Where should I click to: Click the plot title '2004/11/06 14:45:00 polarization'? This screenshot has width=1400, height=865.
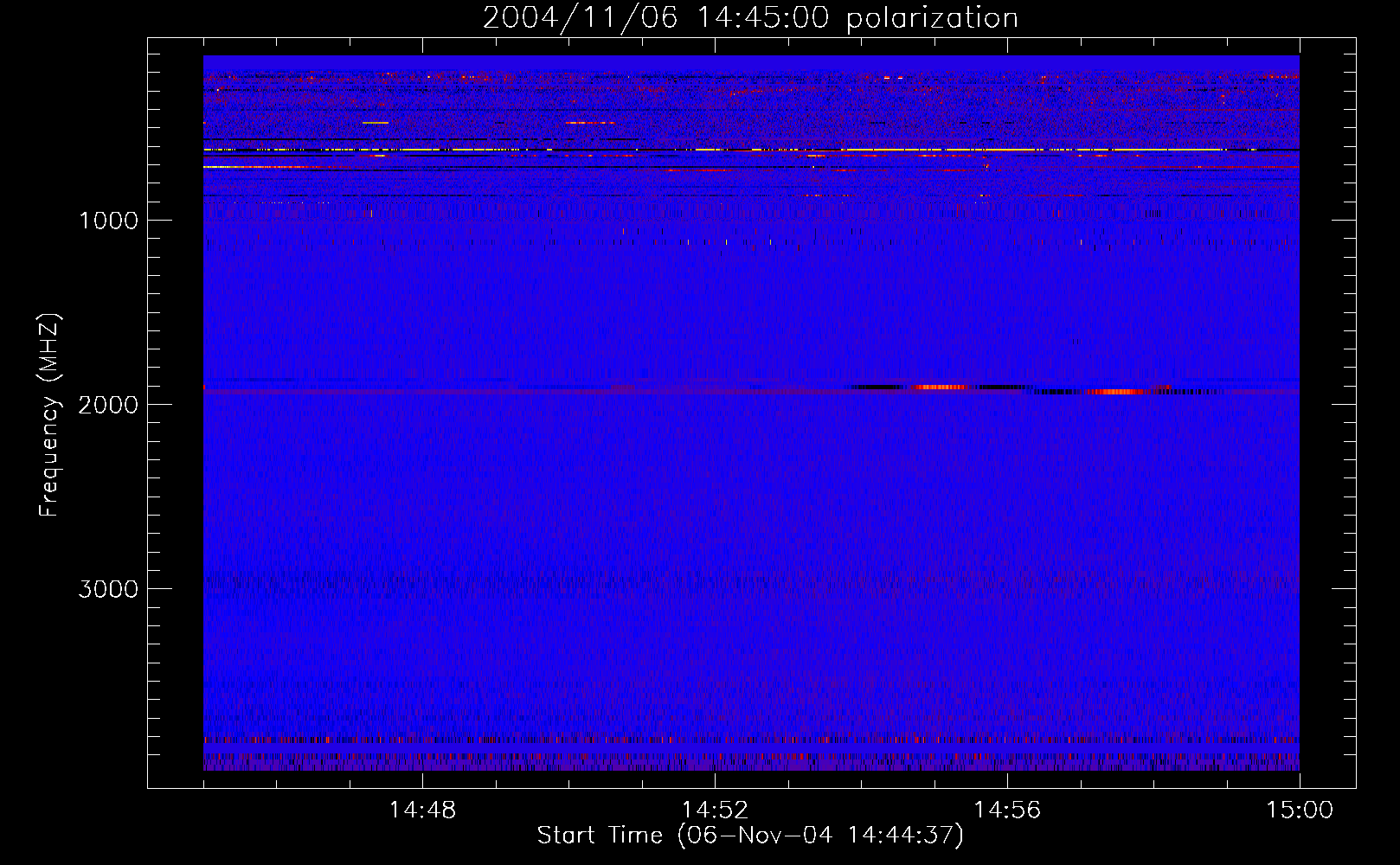click(750, 18)
